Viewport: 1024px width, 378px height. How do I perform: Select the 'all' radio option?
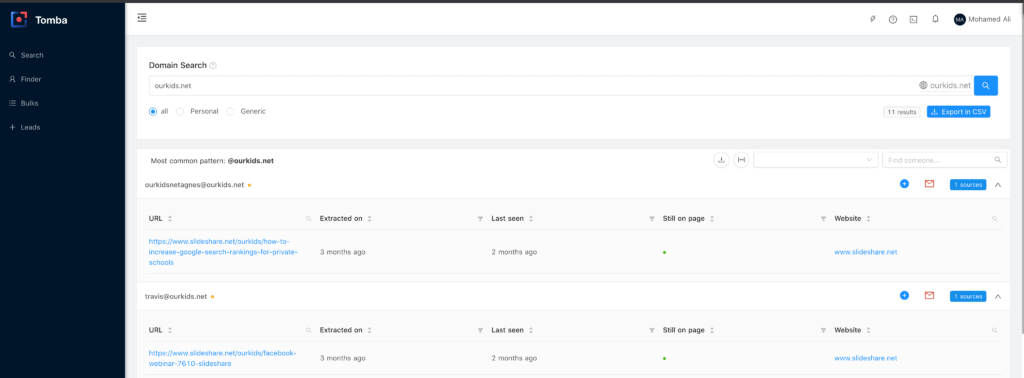tap(153, 112)
